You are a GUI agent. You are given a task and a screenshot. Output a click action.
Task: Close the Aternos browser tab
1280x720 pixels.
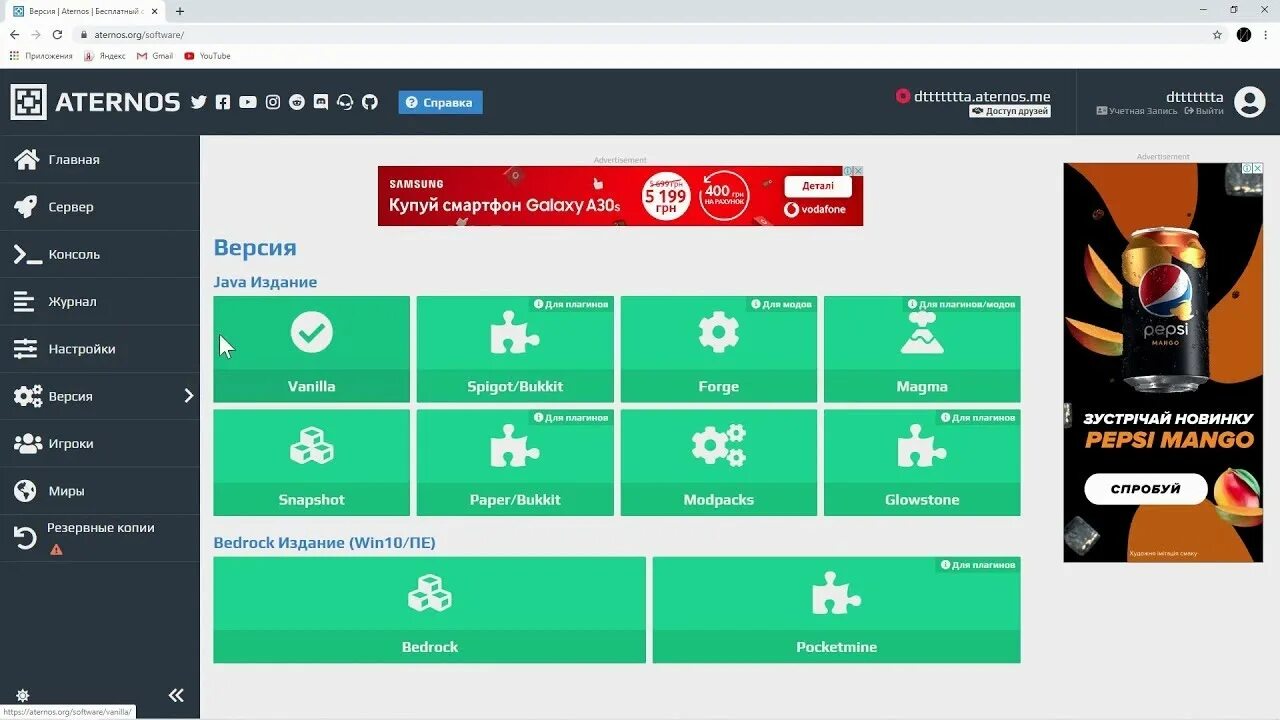point(154,11)
